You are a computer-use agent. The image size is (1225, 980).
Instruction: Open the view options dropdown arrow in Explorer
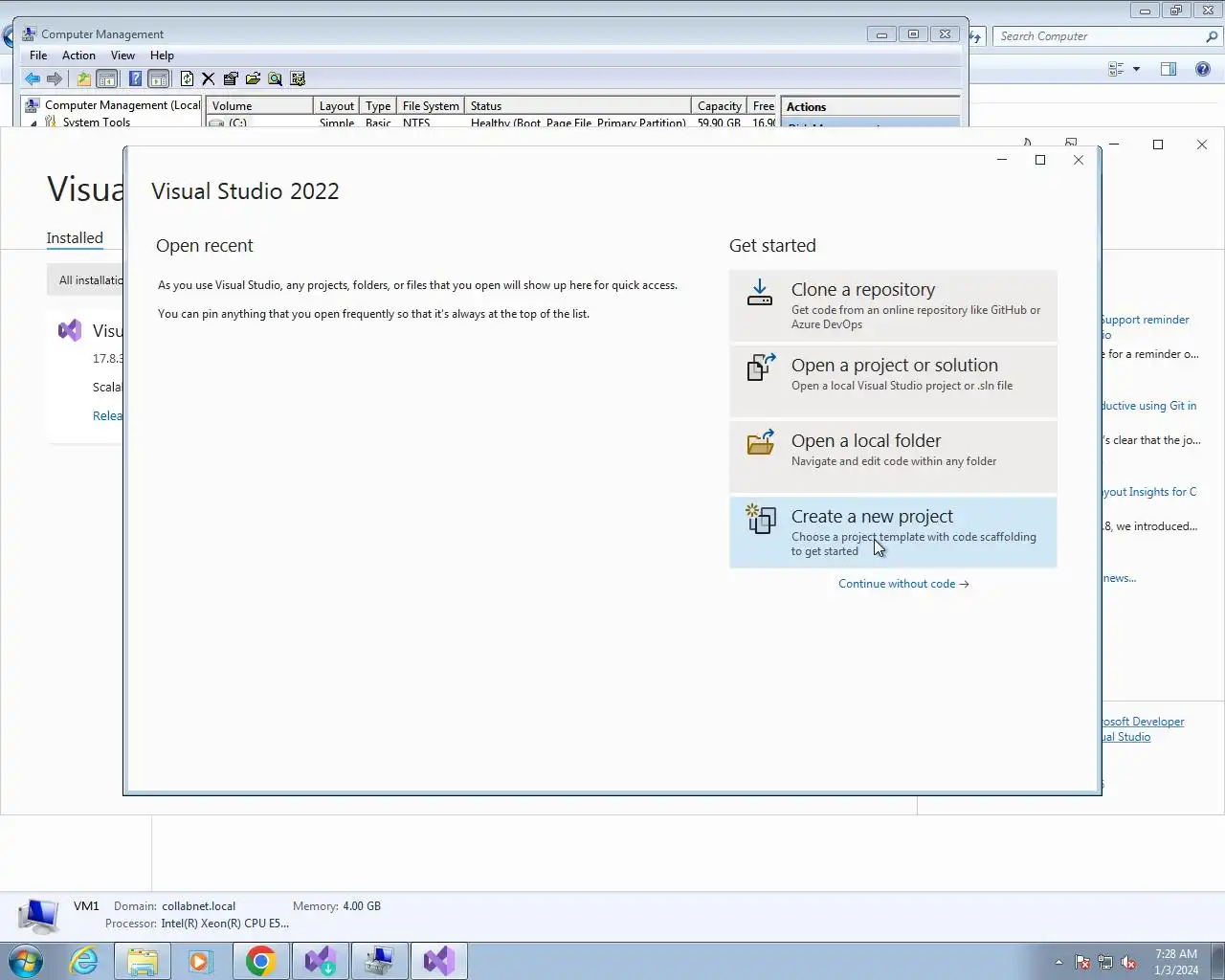click(1136, 69)
